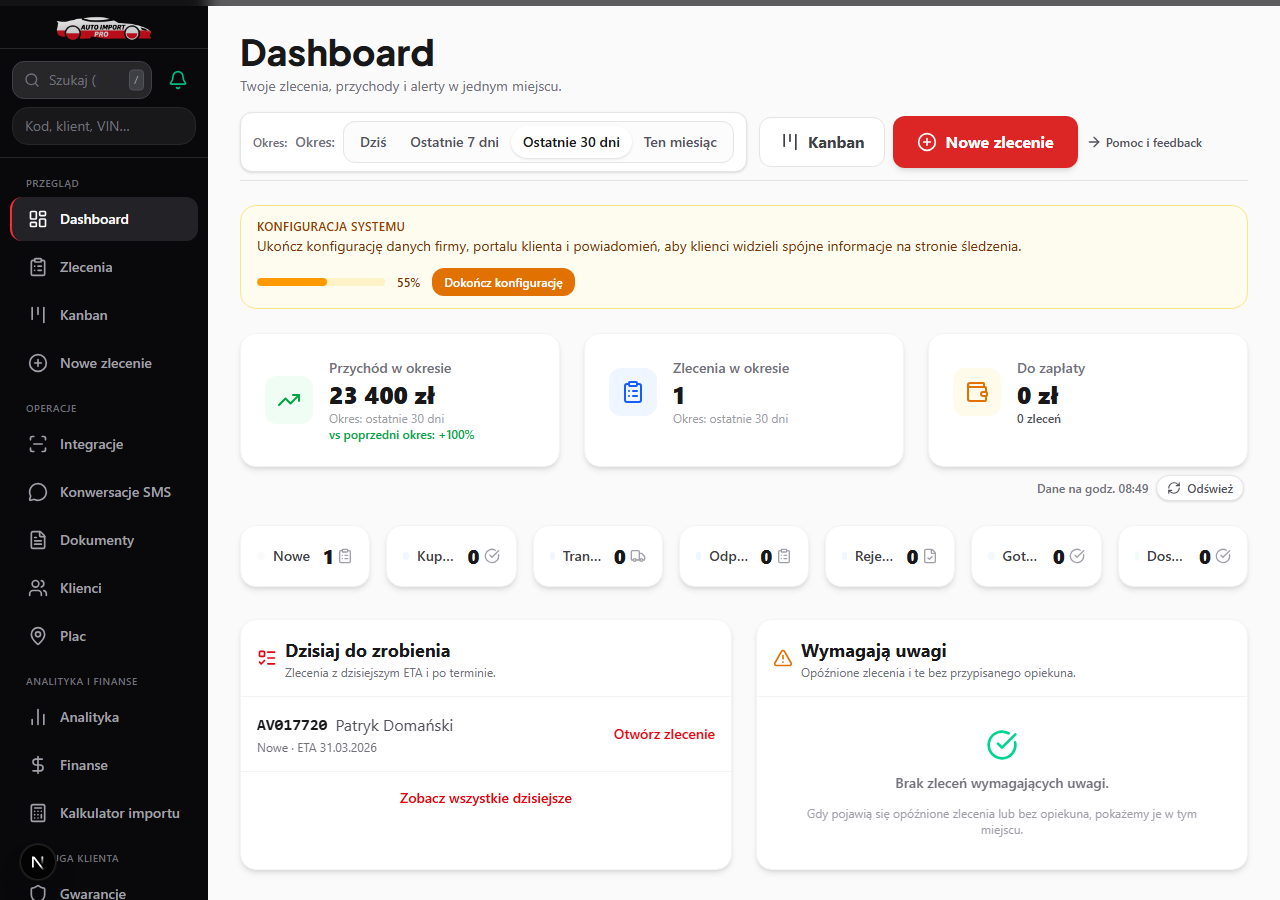This screenshot has width=1280, height=900.
Task: Open Konwersacje SMS chat icon
Action: click(39, 492)
